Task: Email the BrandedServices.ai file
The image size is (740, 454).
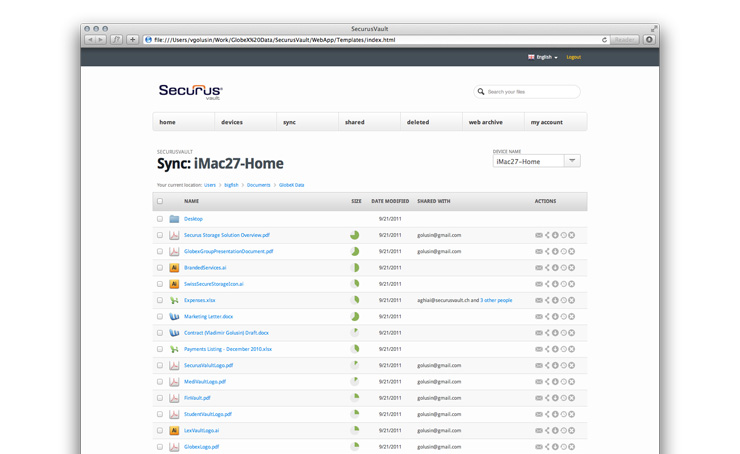Action: [538, 268]
